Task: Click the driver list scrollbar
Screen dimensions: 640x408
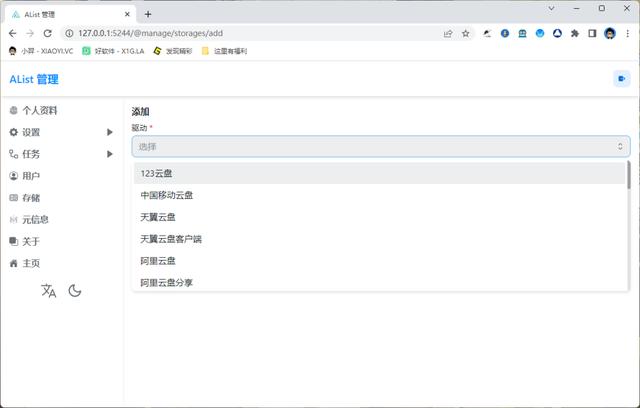Action: click(x=629, y=175)
